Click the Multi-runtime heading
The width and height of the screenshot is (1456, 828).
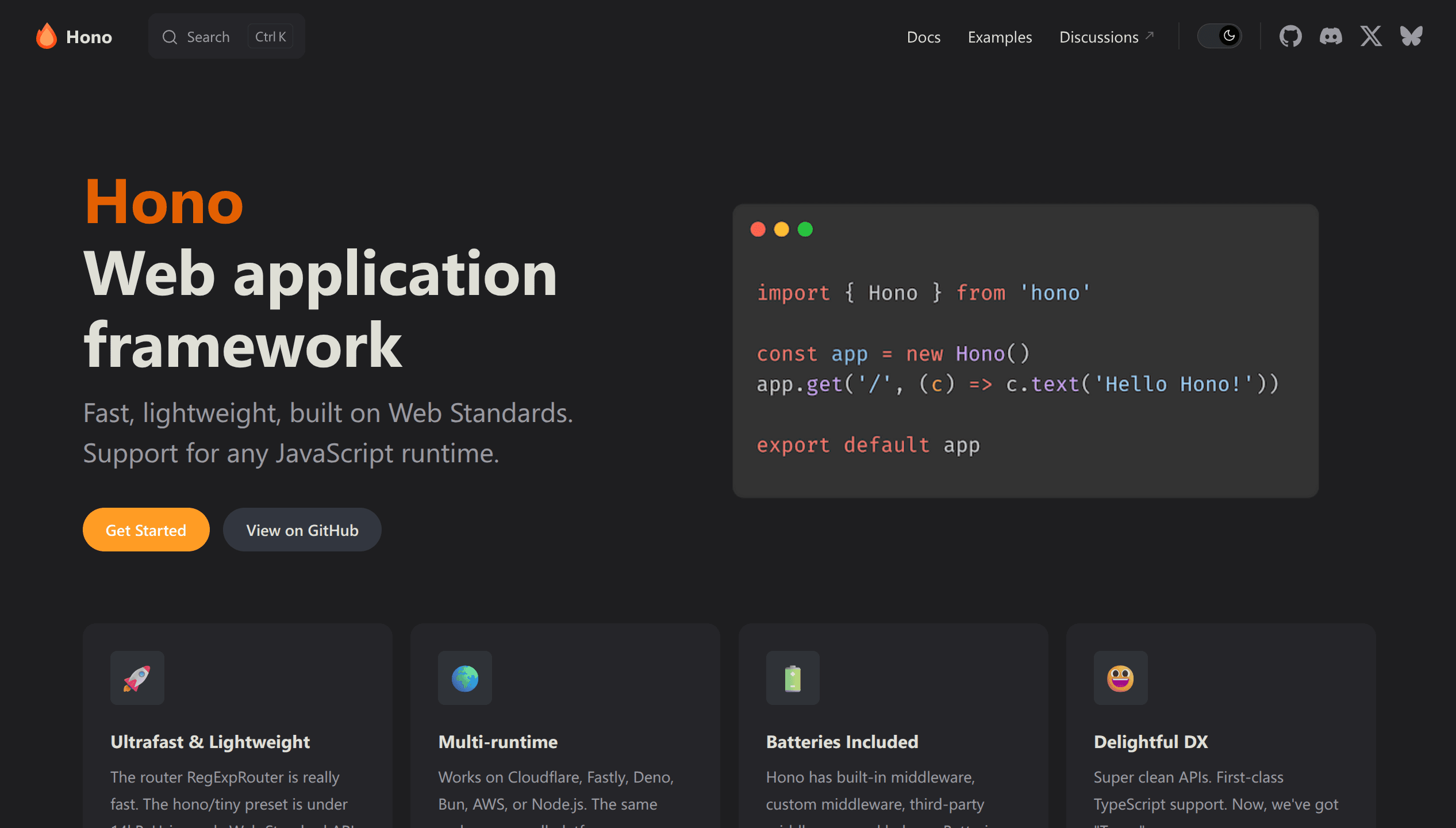[x=498, y=742]
